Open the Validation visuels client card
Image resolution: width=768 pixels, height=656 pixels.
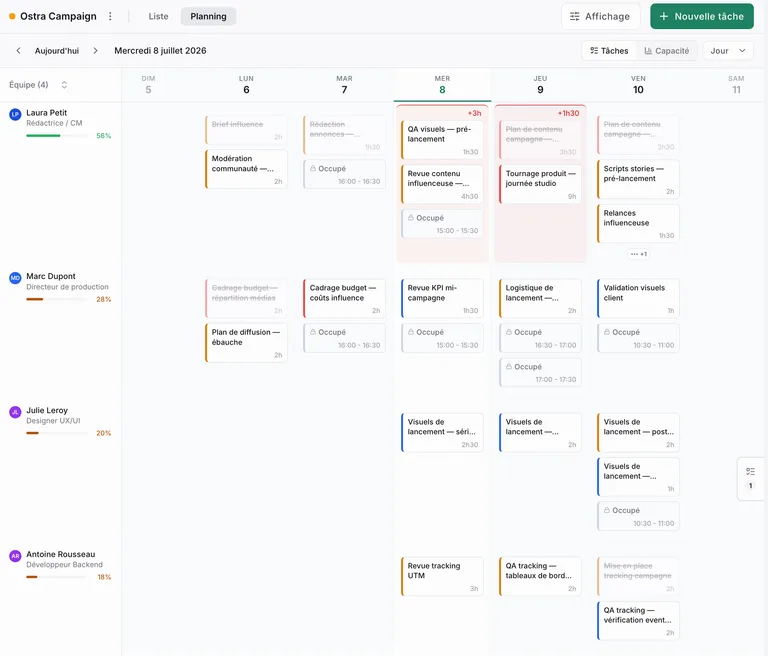pos(638,298)
